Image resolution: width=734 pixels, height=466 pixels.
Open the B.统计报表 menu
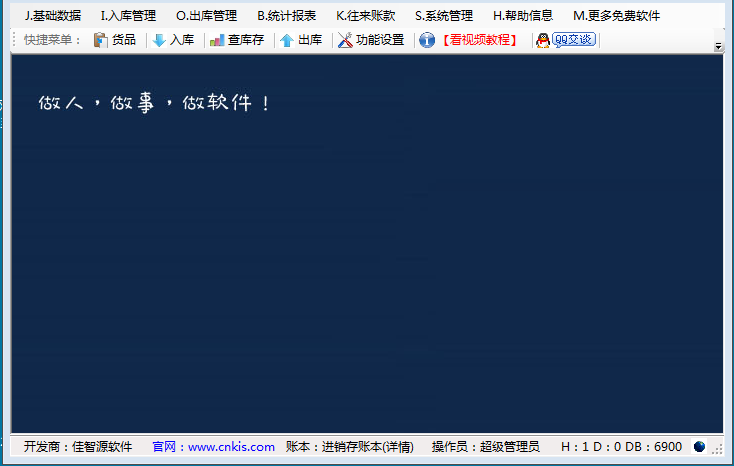click(287, 16)
